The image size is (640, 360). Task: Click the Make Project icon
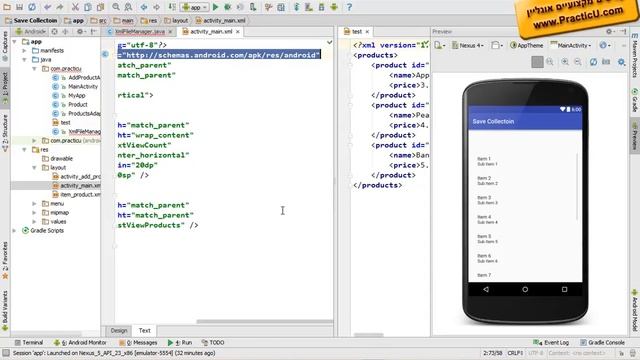pyautogui.click(x=172, y=7)
